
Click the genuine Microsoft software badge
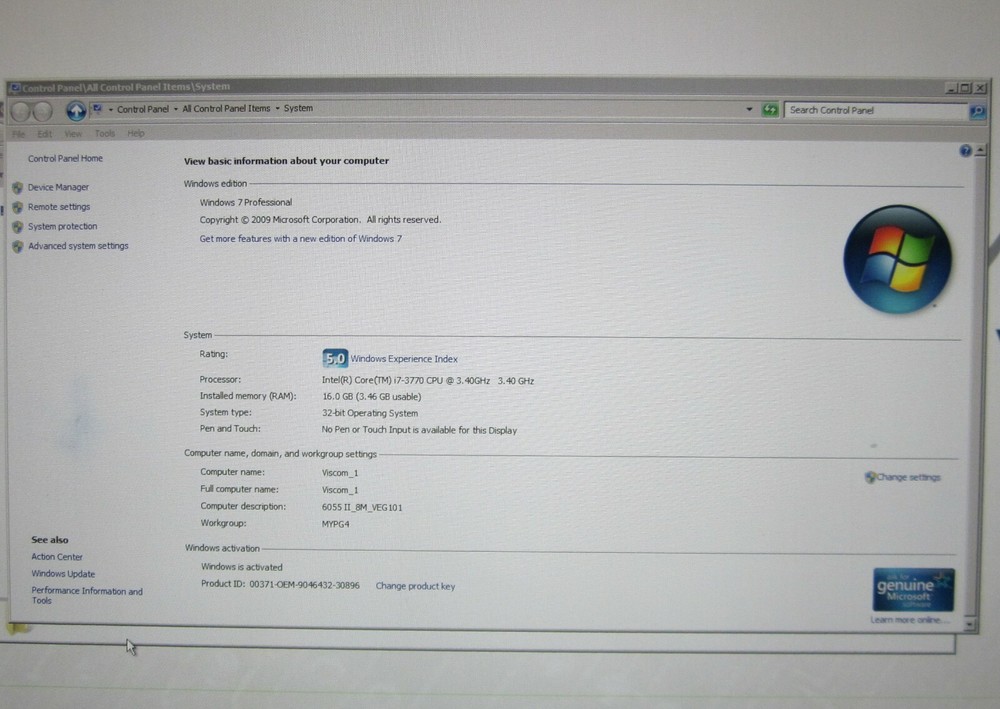pyautogui.click(x=911, y=590)
